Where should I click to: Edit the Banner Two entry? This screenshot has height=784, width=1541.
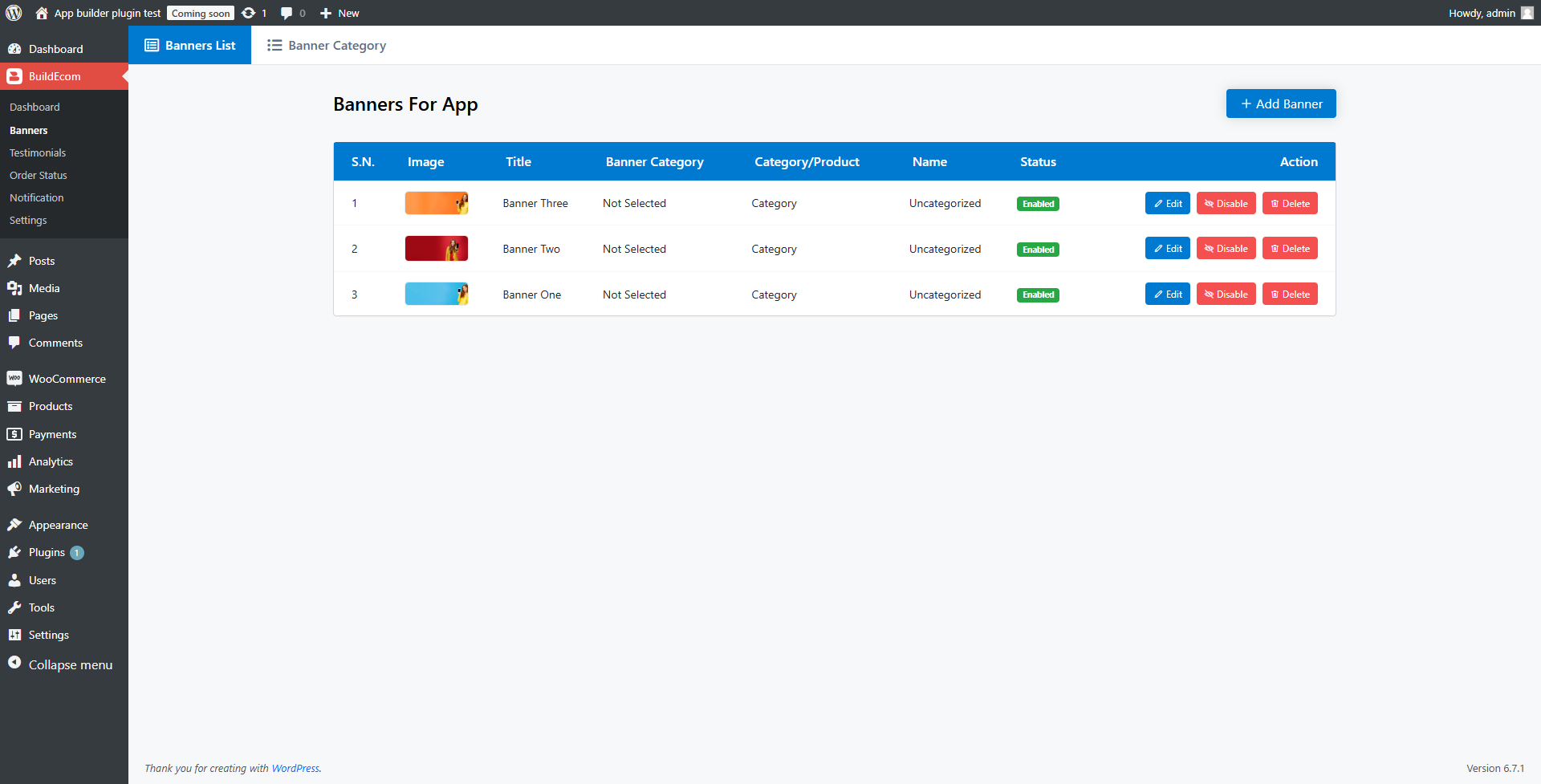(1167, 249)
